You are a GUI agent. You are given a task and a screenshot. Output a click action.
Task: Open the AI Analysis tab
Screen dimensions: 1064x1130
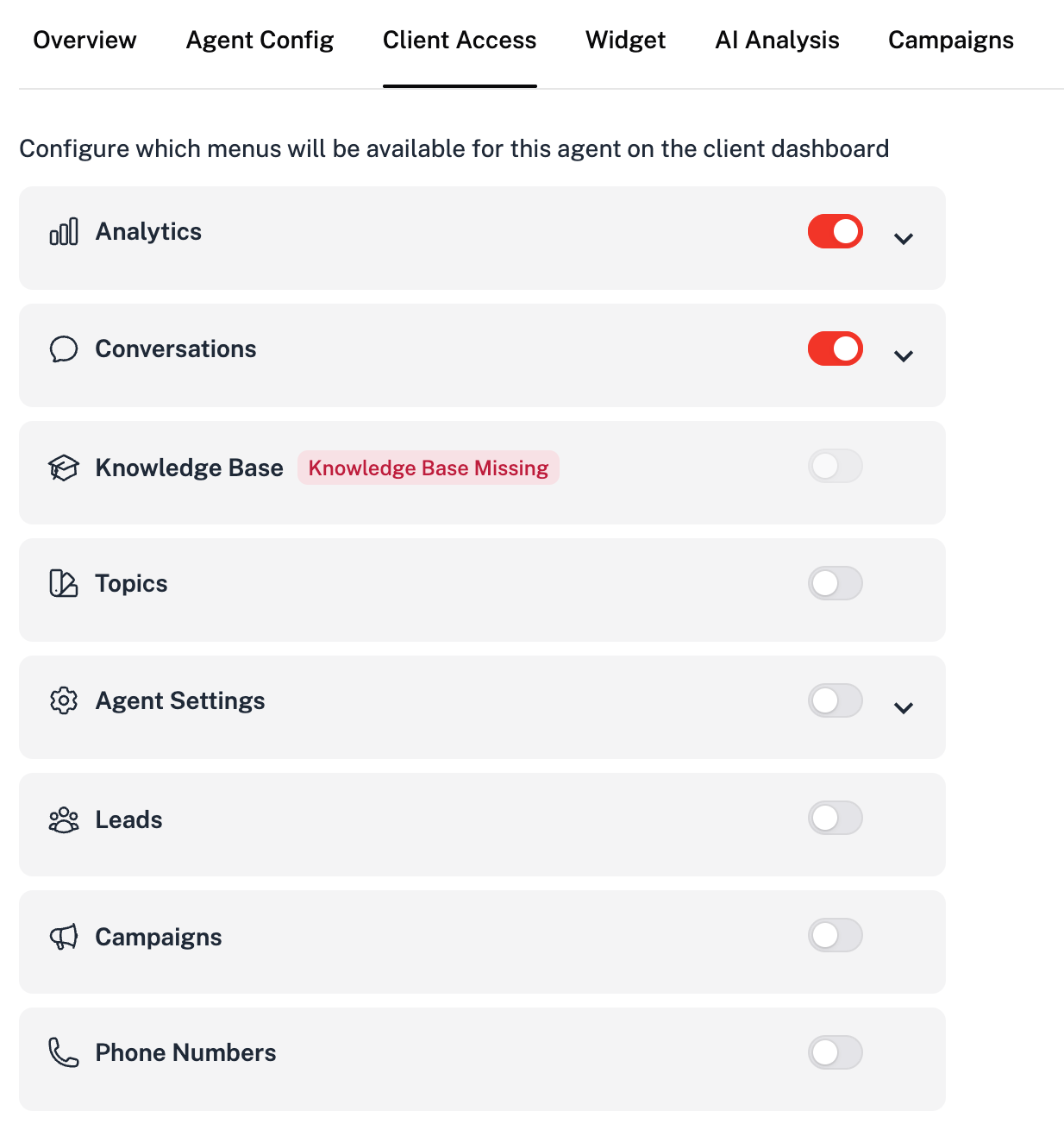pos(777,41)
